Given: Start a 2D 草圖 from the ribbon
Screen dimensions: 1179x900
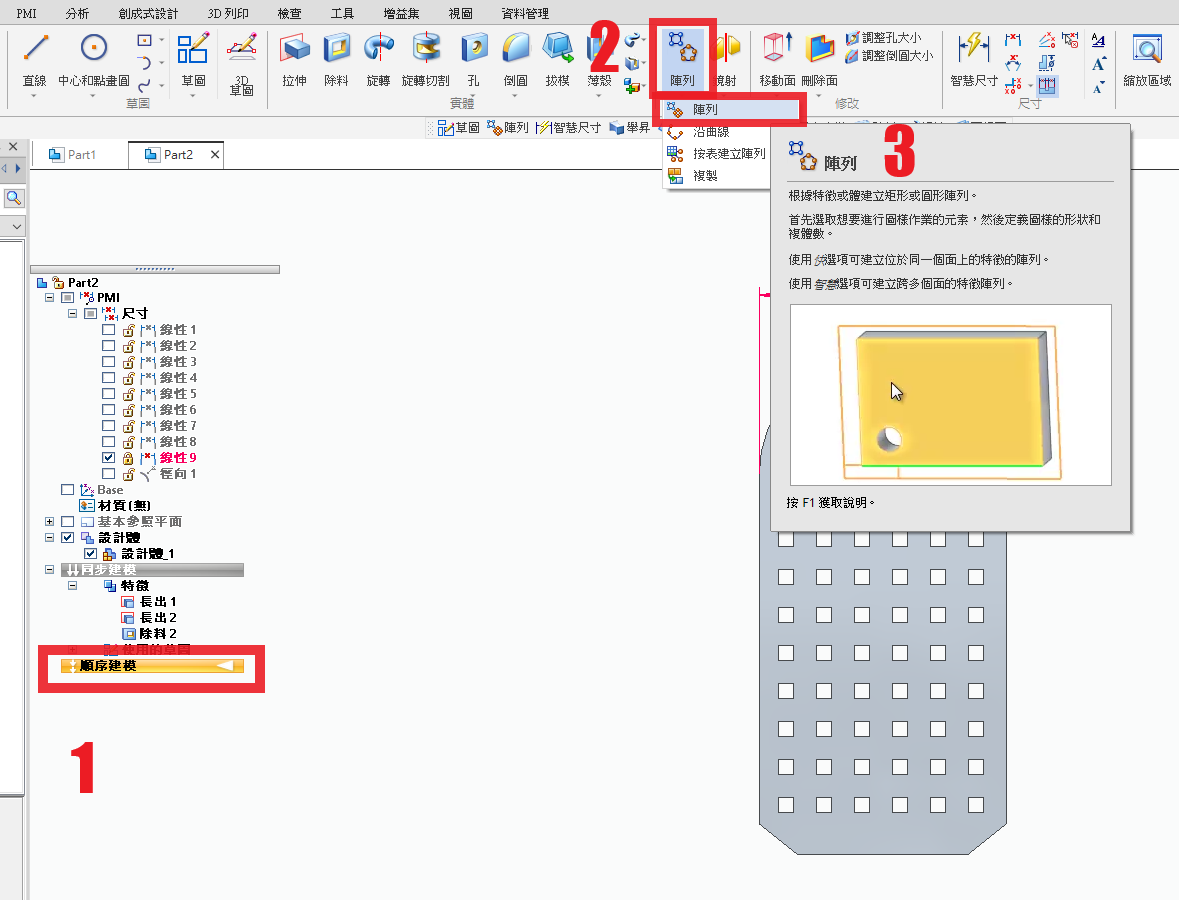Looking at the screenshot, I should pyautogui.click(x=193, y=59).
